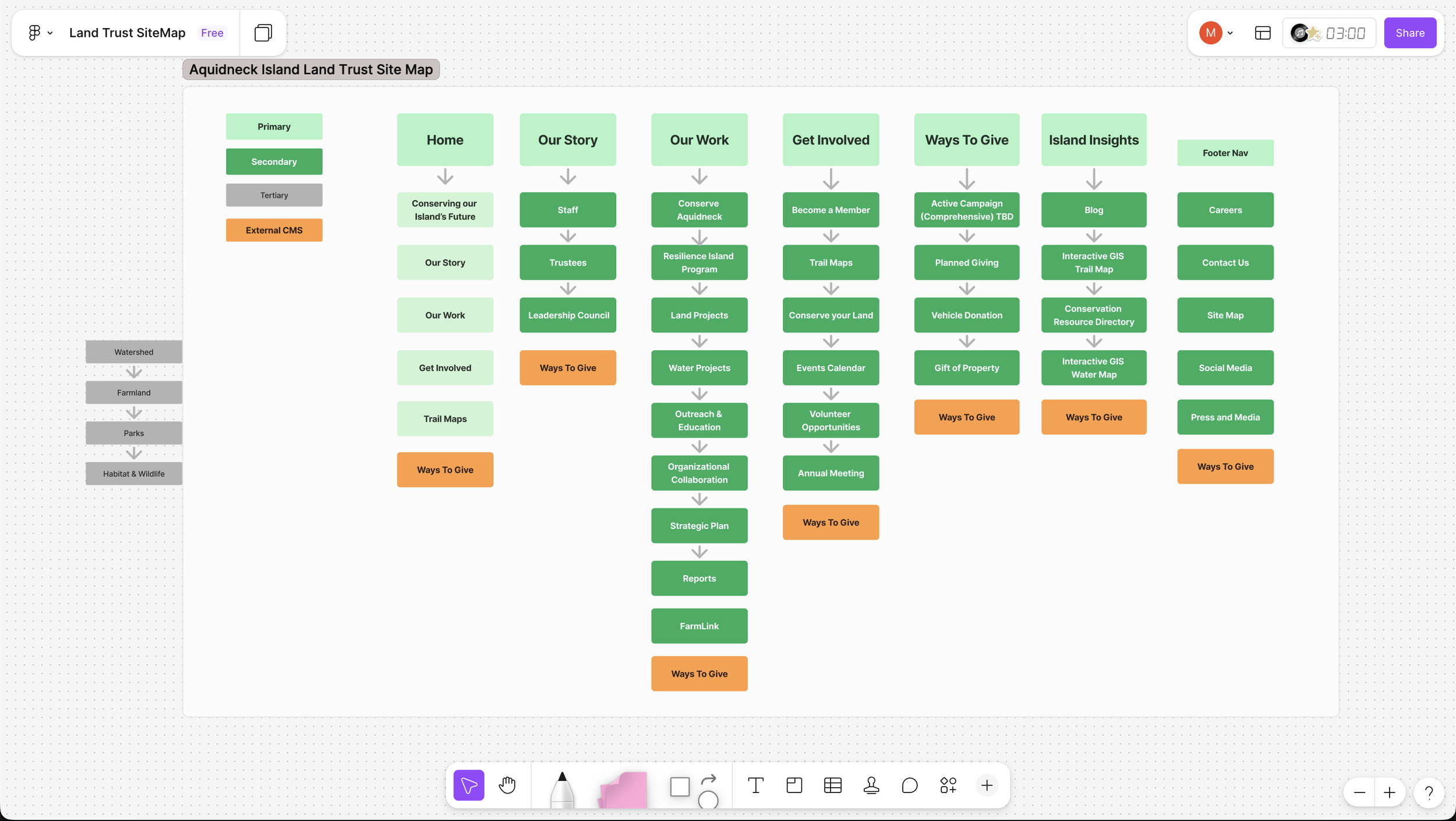Image resolution: width=1456 pixels, height=821 pixels.
Task: Click the file title Land Trust SiteMap
Action: 127,33
